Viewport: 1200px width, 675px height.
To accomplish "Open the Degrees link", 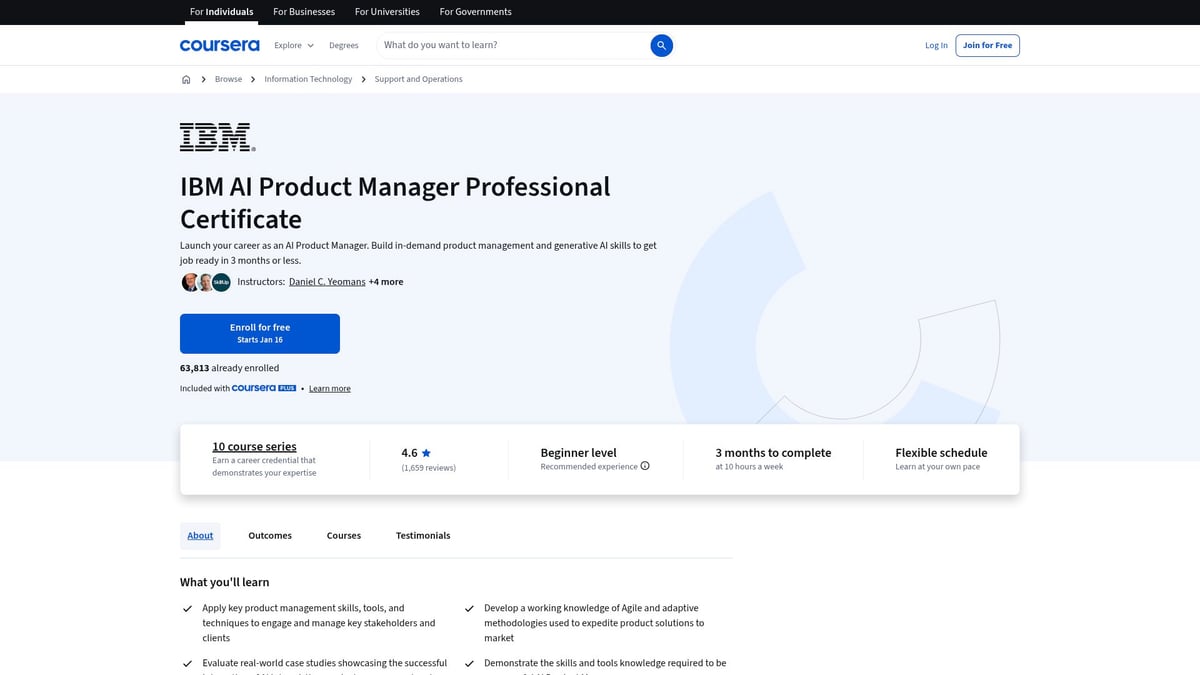I will (344, 45).
